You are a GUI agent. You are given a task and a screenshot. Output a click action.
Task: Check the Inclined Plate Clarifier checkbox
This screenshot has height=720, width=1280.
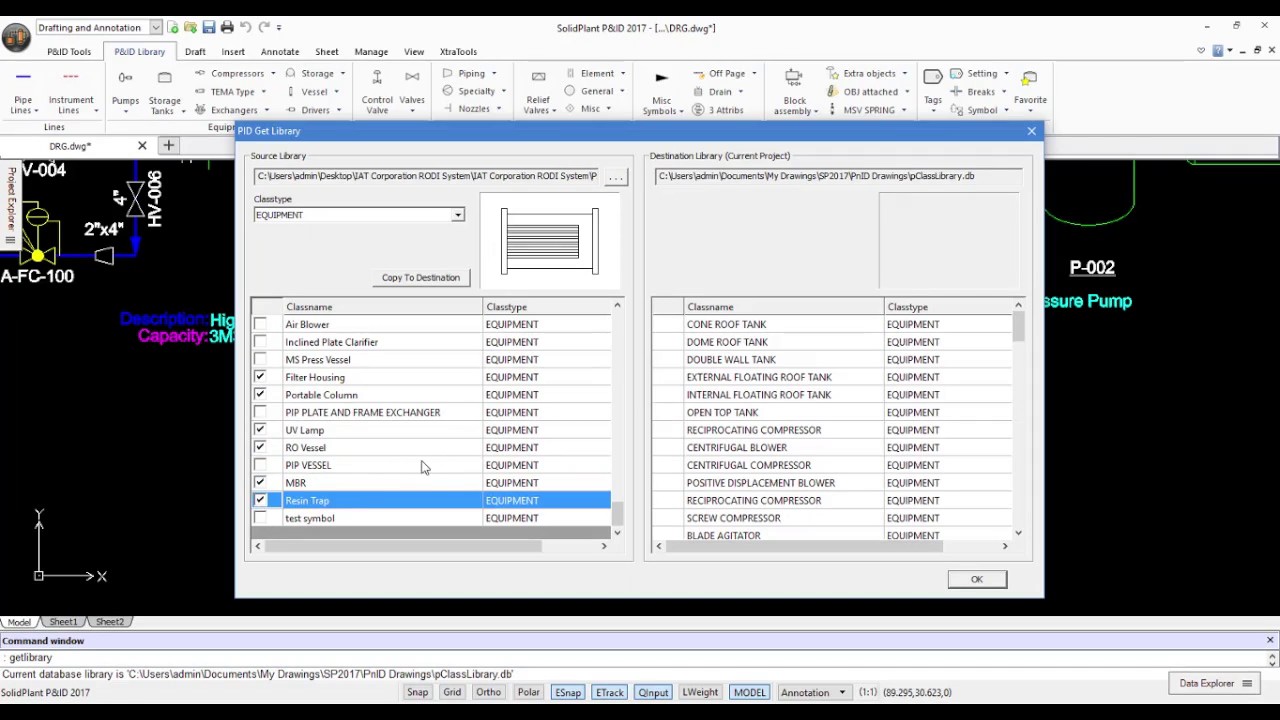point(260,342)
